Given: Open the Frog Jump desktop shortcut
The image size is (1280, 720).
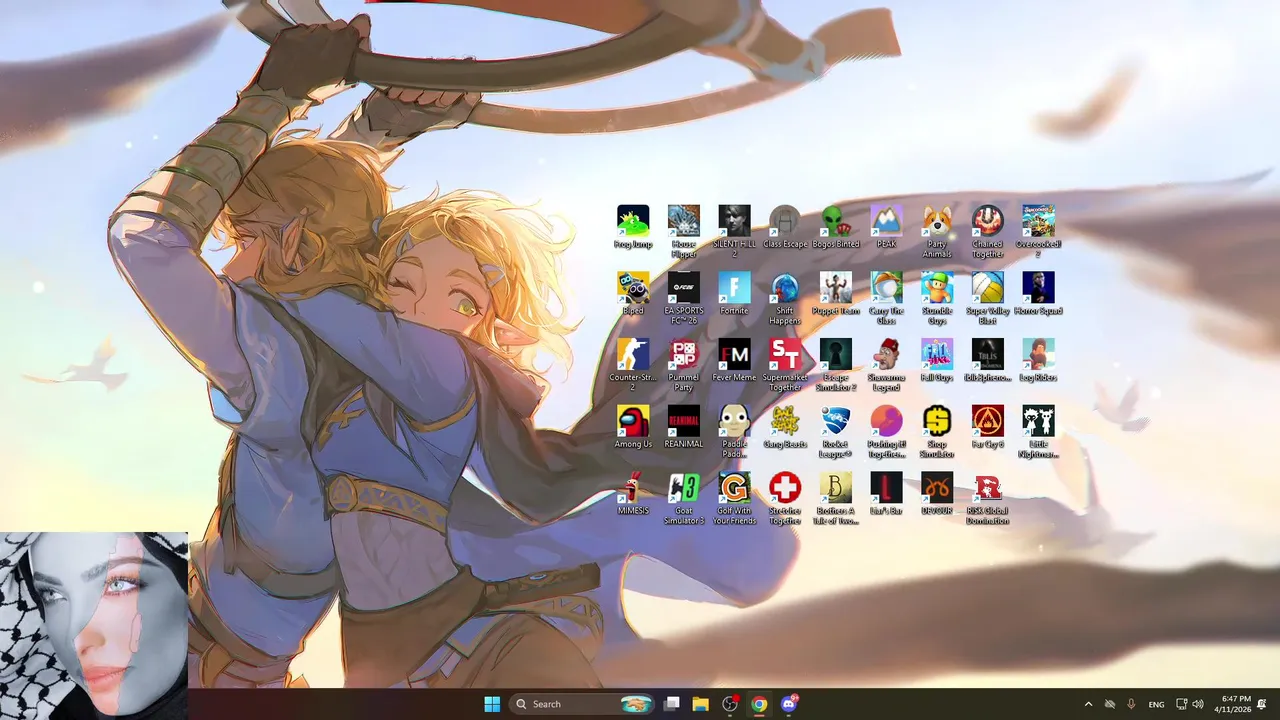Looking at the screenshot, I should [x=633, y=228].
